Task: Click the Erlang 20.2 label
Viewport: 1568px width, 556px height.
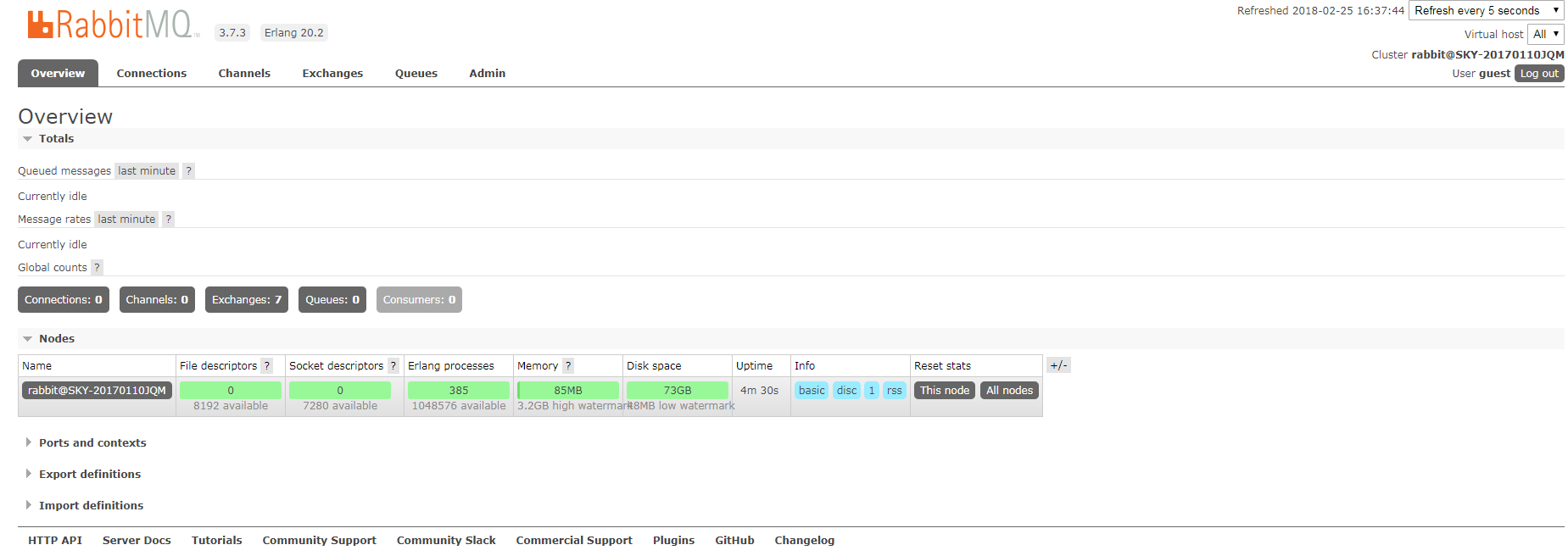Action: click(x=293, y=33)
